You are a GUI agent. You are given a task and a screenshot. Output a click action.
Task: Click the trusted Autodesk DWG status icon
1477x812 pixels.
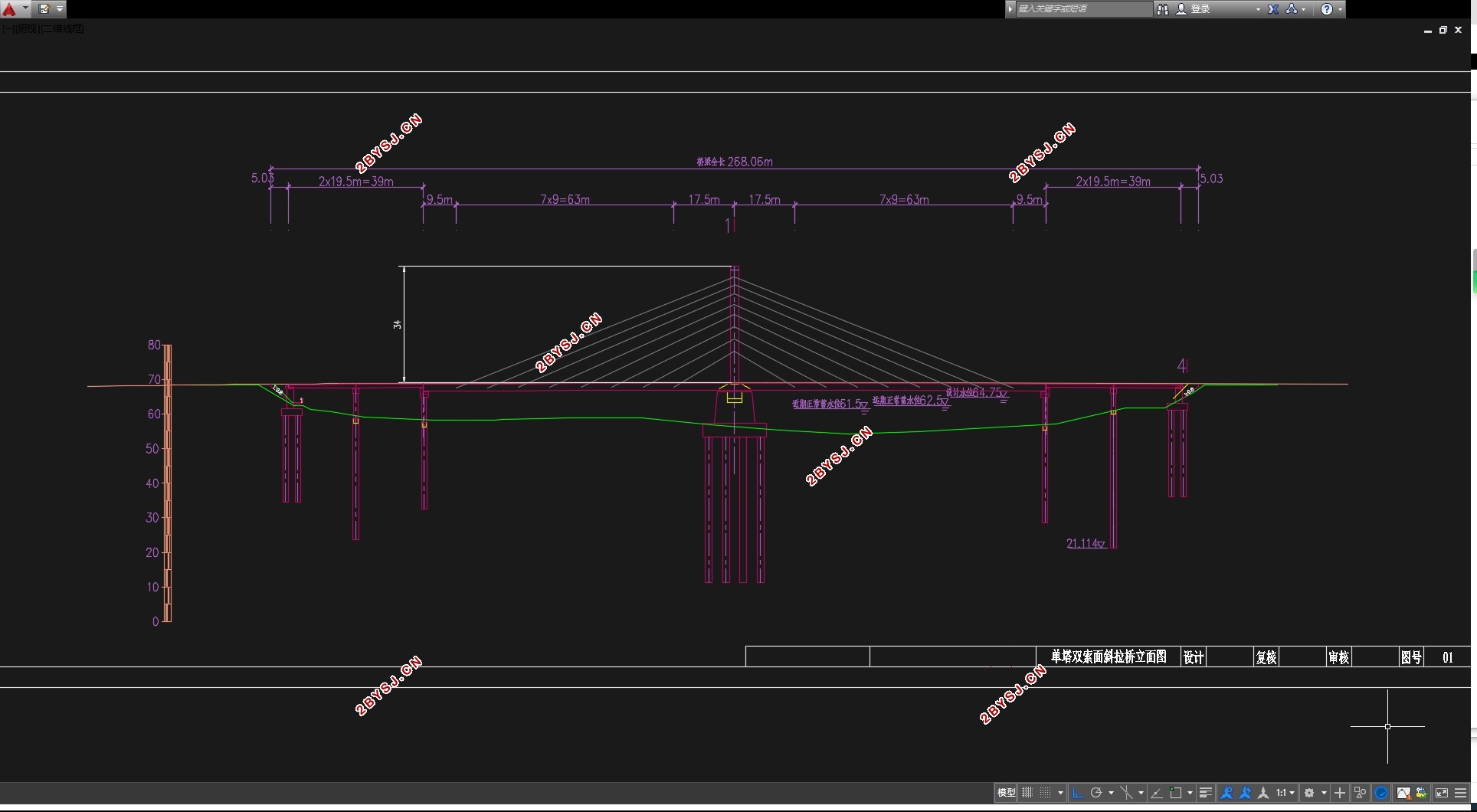1422,793
